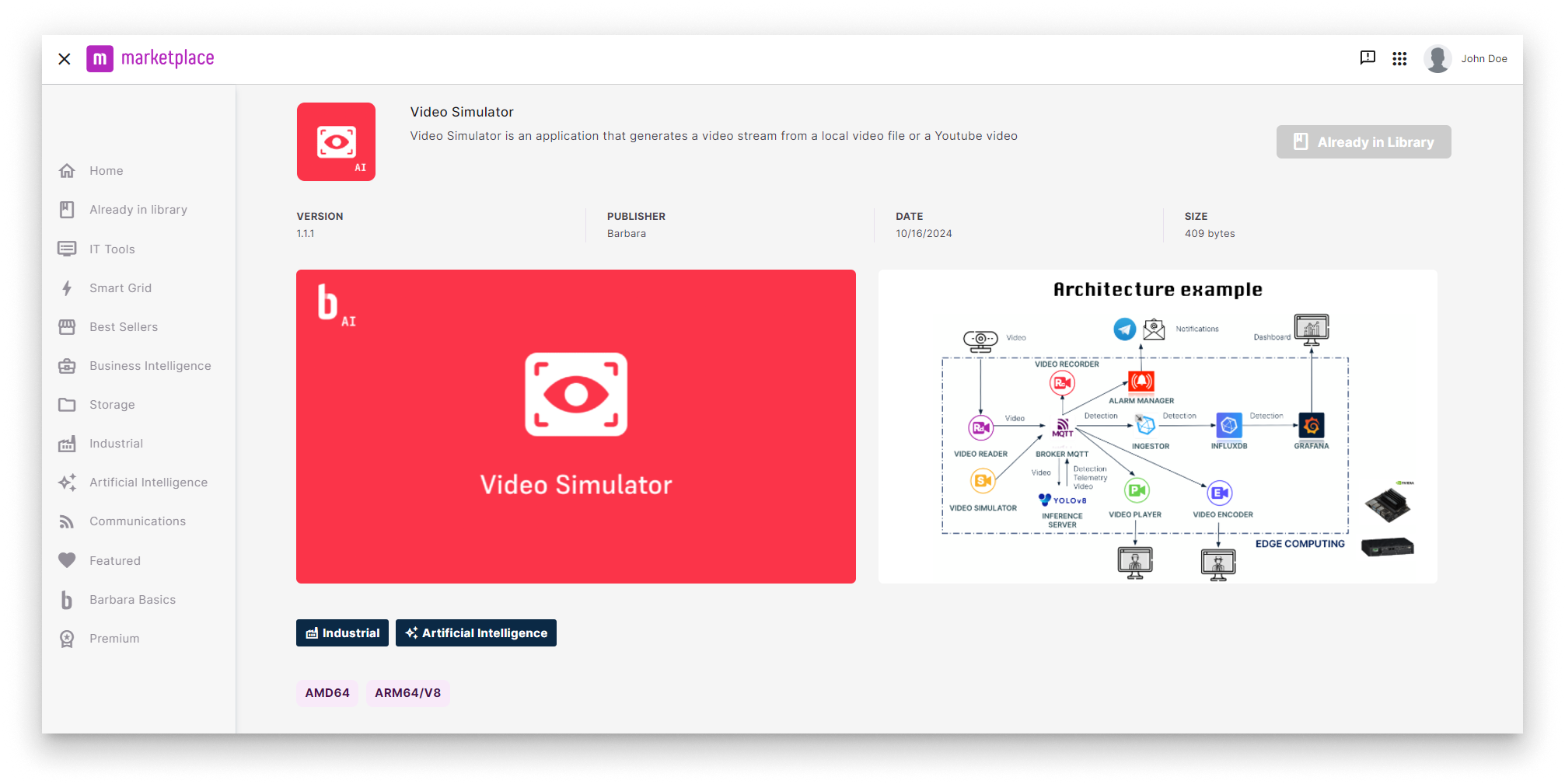Click the feedback speech bubble icon
Viewport: 1565px width, 784px height.
(x=1368, y=58)
